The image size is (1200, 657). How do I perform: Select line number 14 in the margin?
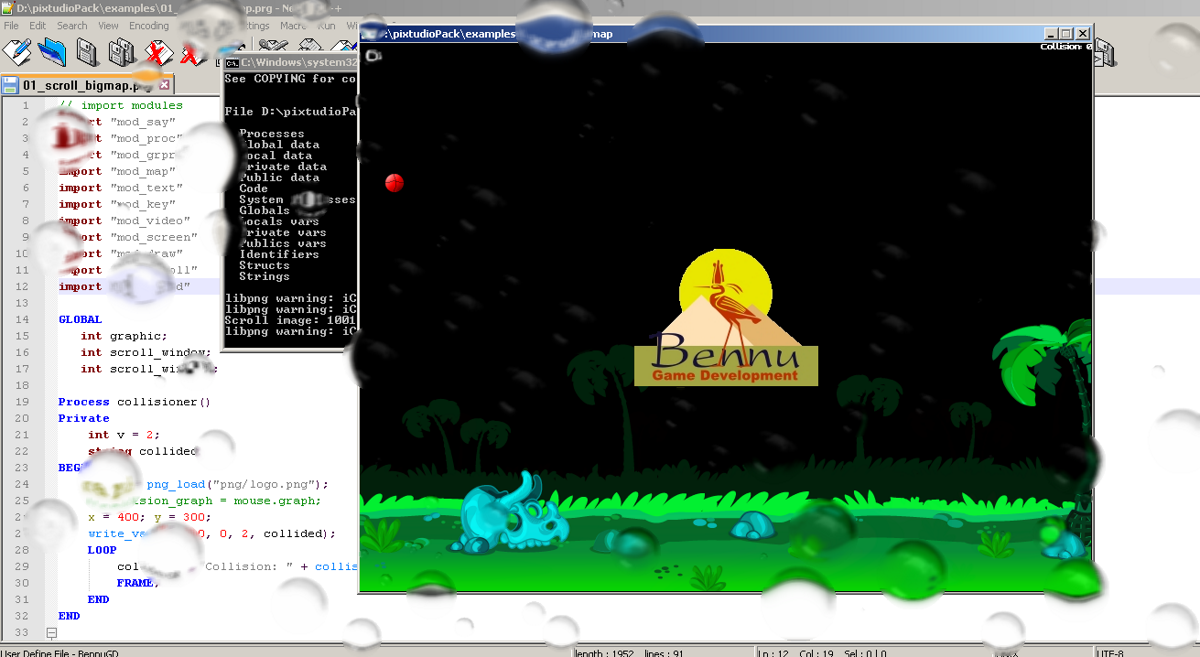pos(23,320)
